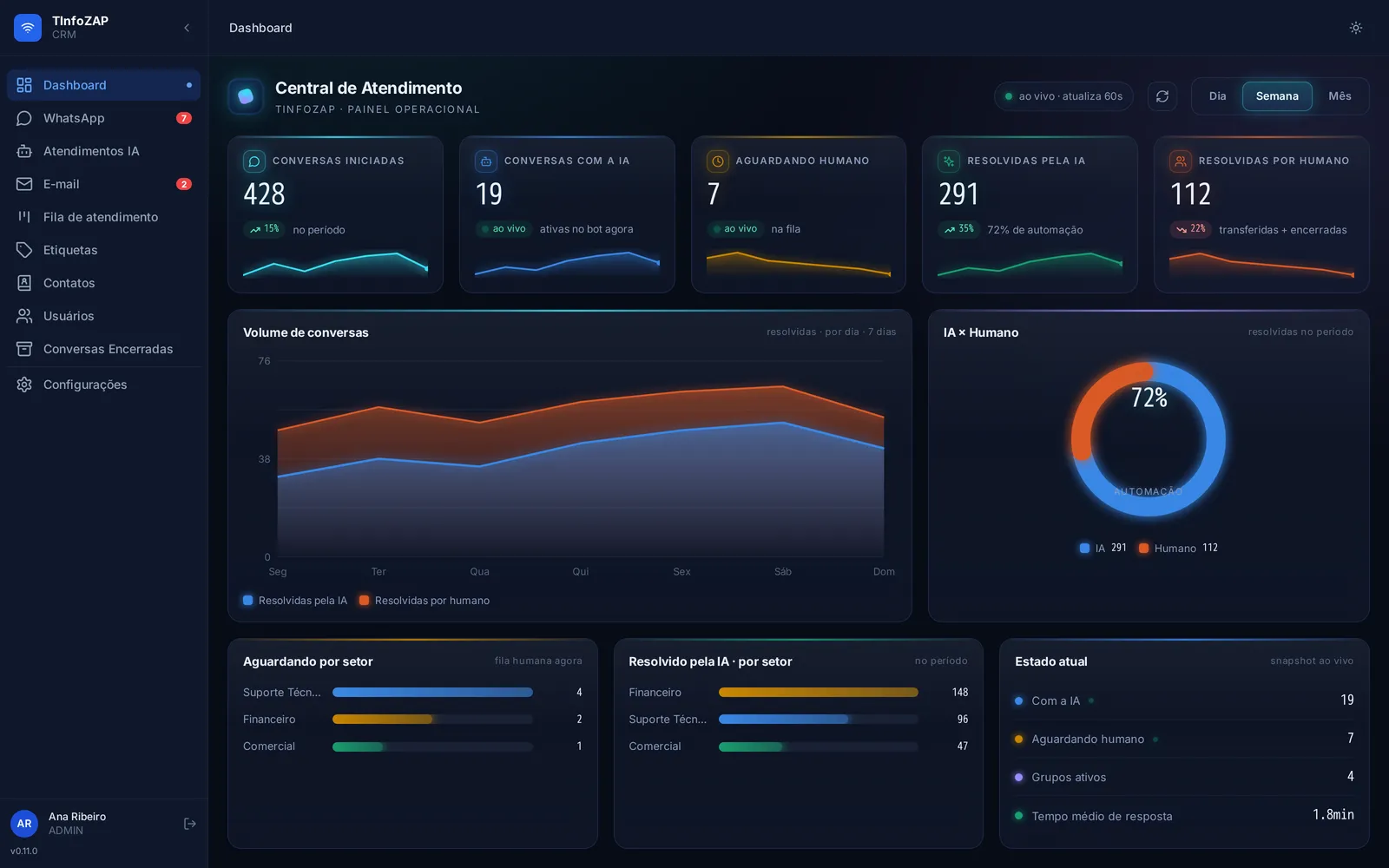Click the Volume de conversas title
This screenshot has width=1389, height=868.
point(306,332)
